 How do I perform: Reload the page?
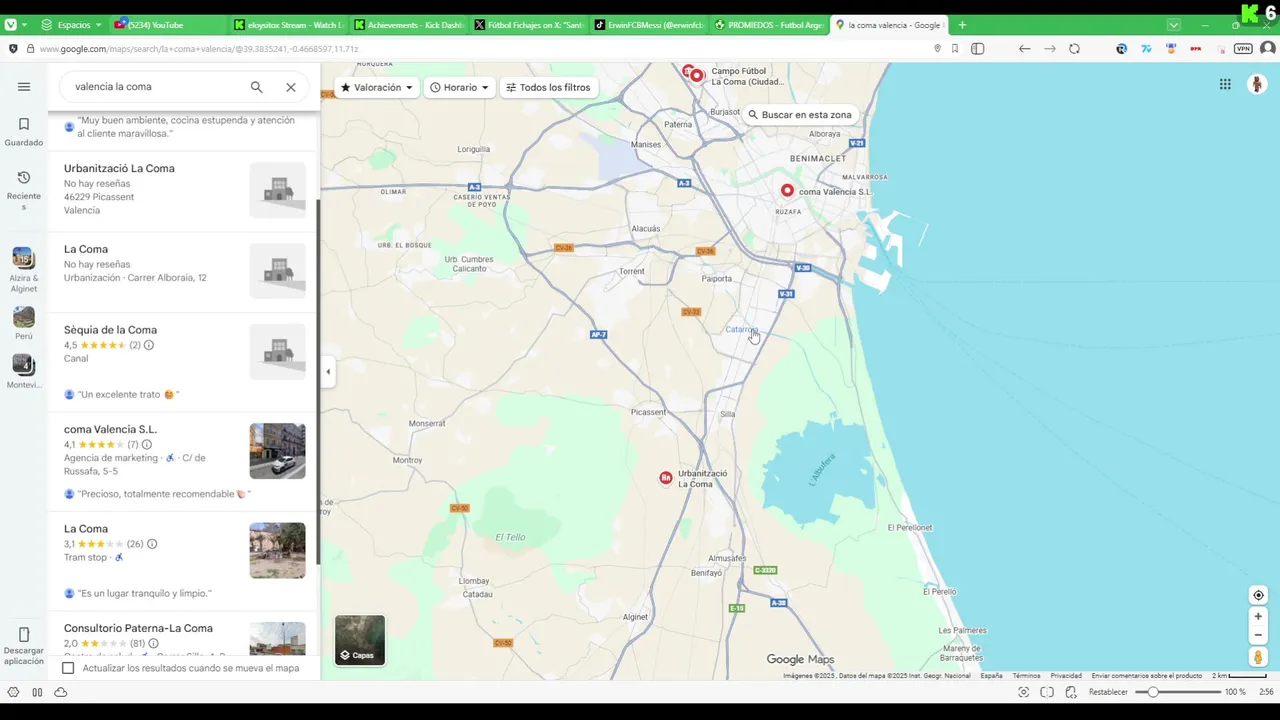[x=1075, y=49]
